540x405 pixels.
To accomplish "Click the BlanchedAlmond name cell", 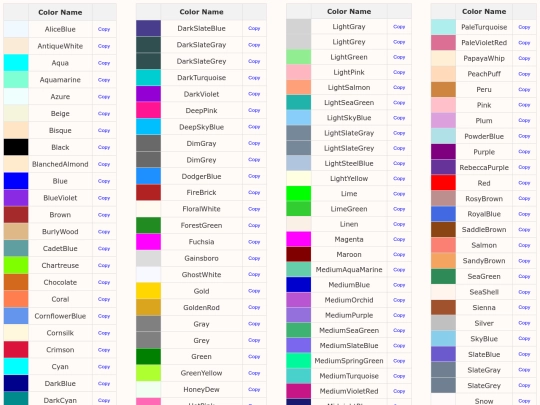I will [x=60, y=164].
